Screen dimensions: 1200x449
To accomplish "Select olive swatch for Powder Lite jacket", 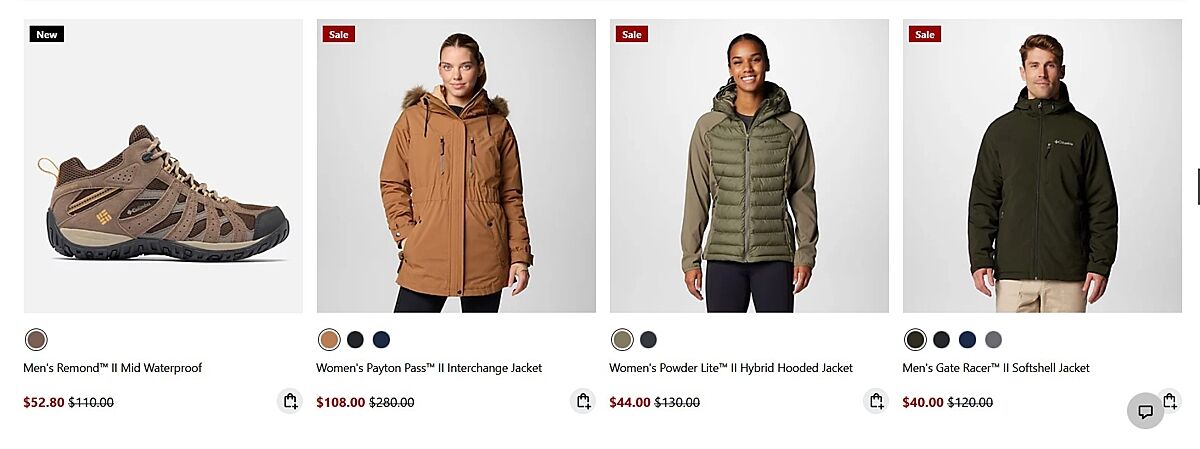I will [622, 340].
